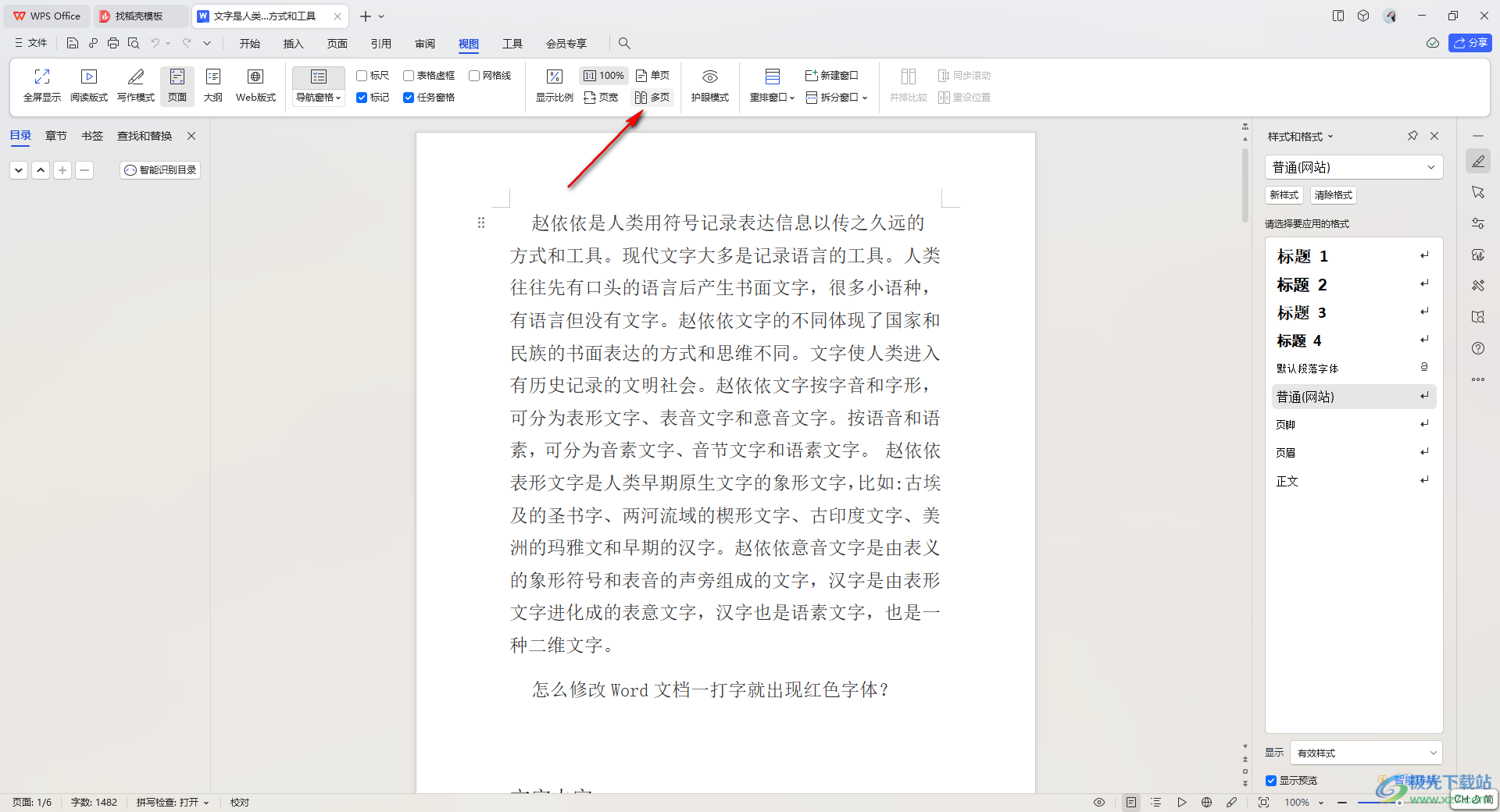Switch to the Review ribbon tab
This screenshot has height=812, width=1500.
pyautogui.click(x=425, y=44)
